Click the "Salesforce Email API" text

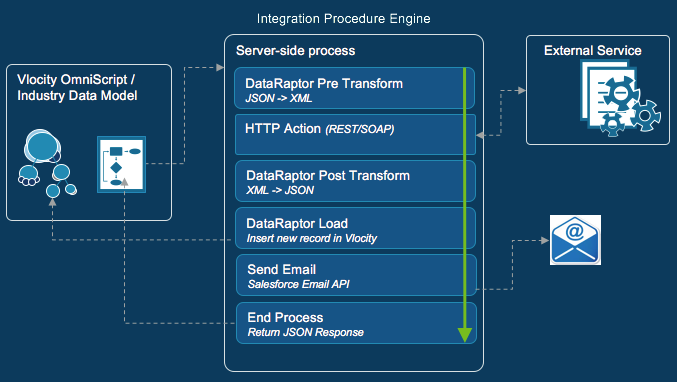click(298, 284)
